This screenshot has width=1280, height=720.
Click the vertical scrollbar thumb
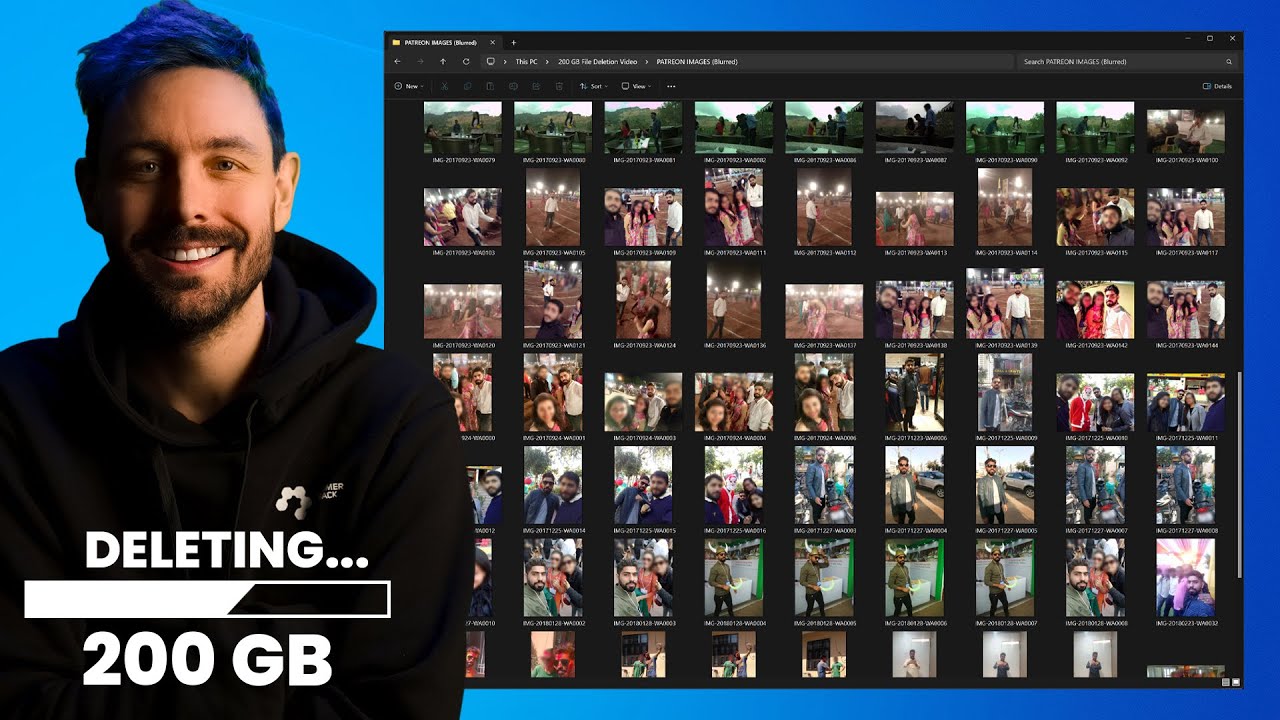click(x=1238, y=475)
